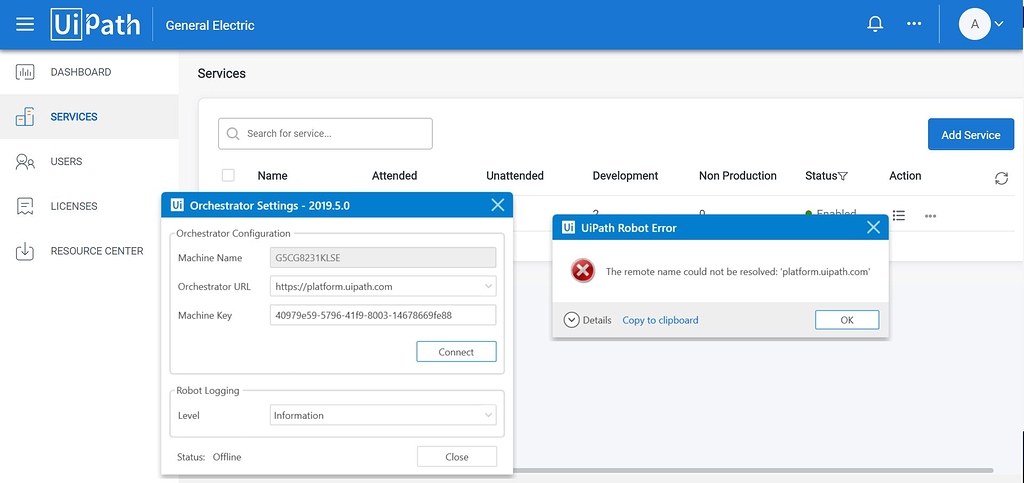Select Services in the sidebar
The width and height of the screenshot is (1024, 483).
coord(74,117)
